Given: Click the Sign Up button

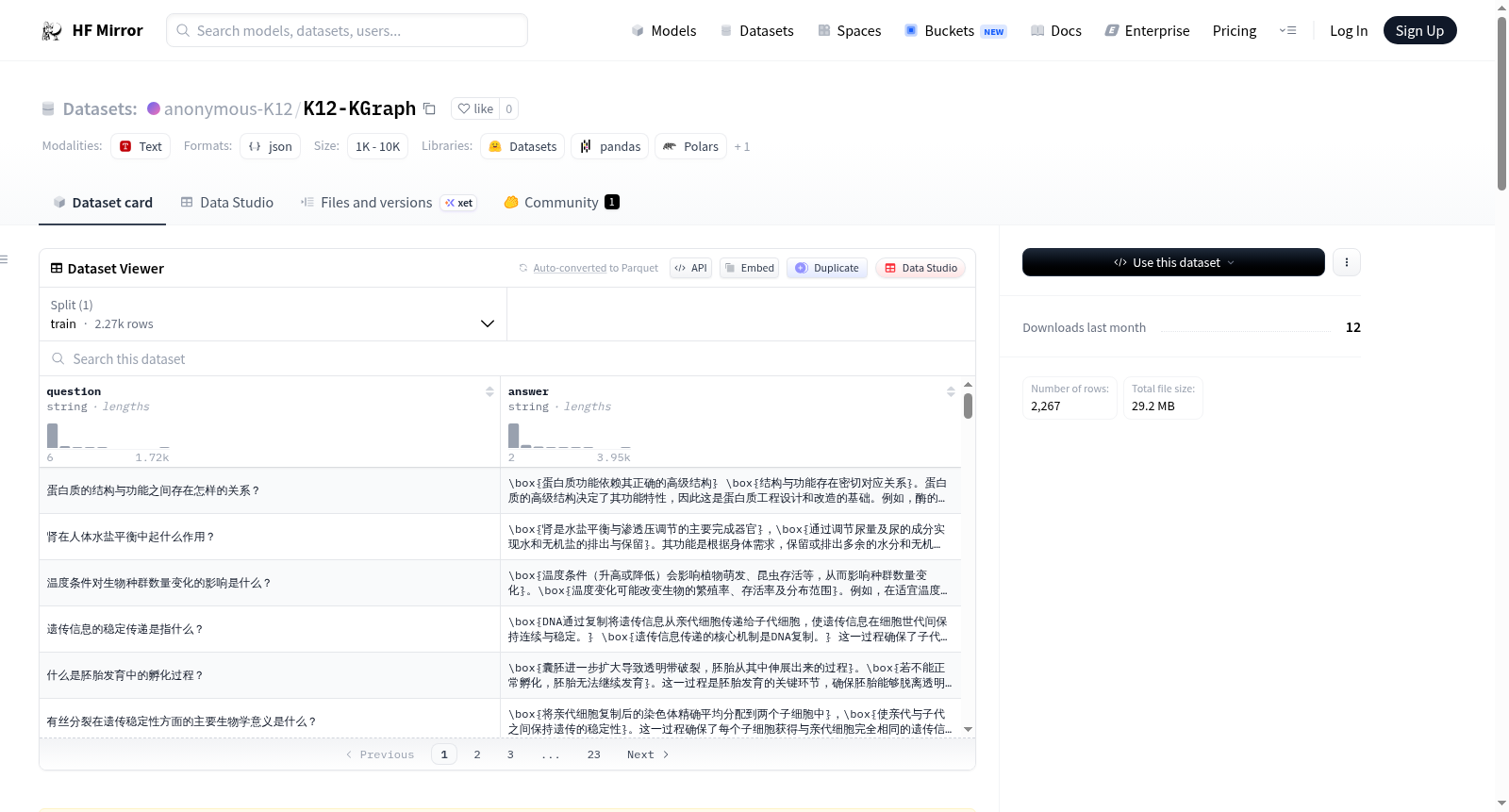Looking at the screenshot, I should pos(1419,30).
